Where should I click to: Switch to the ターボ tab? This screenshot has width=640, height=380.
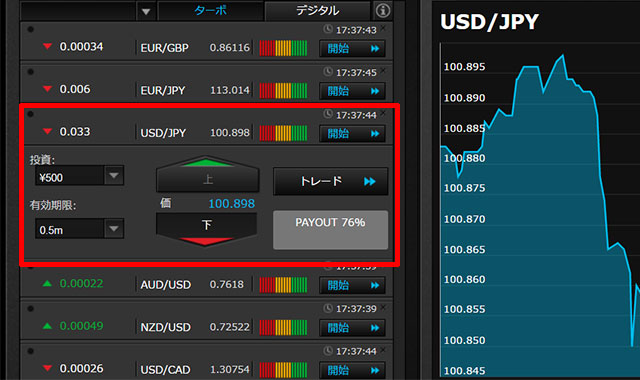point(211,11)
